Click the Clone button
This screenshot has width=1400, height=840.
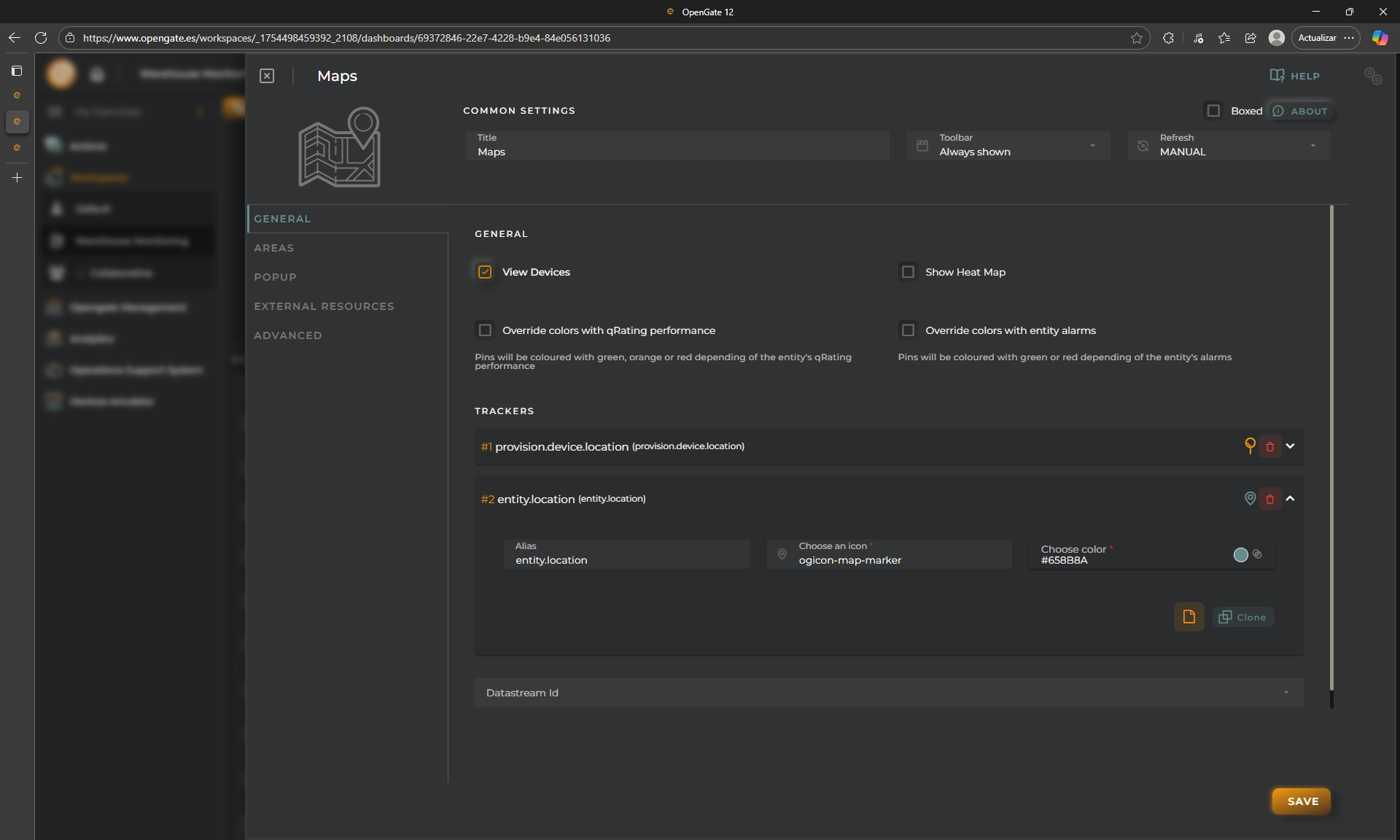1243,617
